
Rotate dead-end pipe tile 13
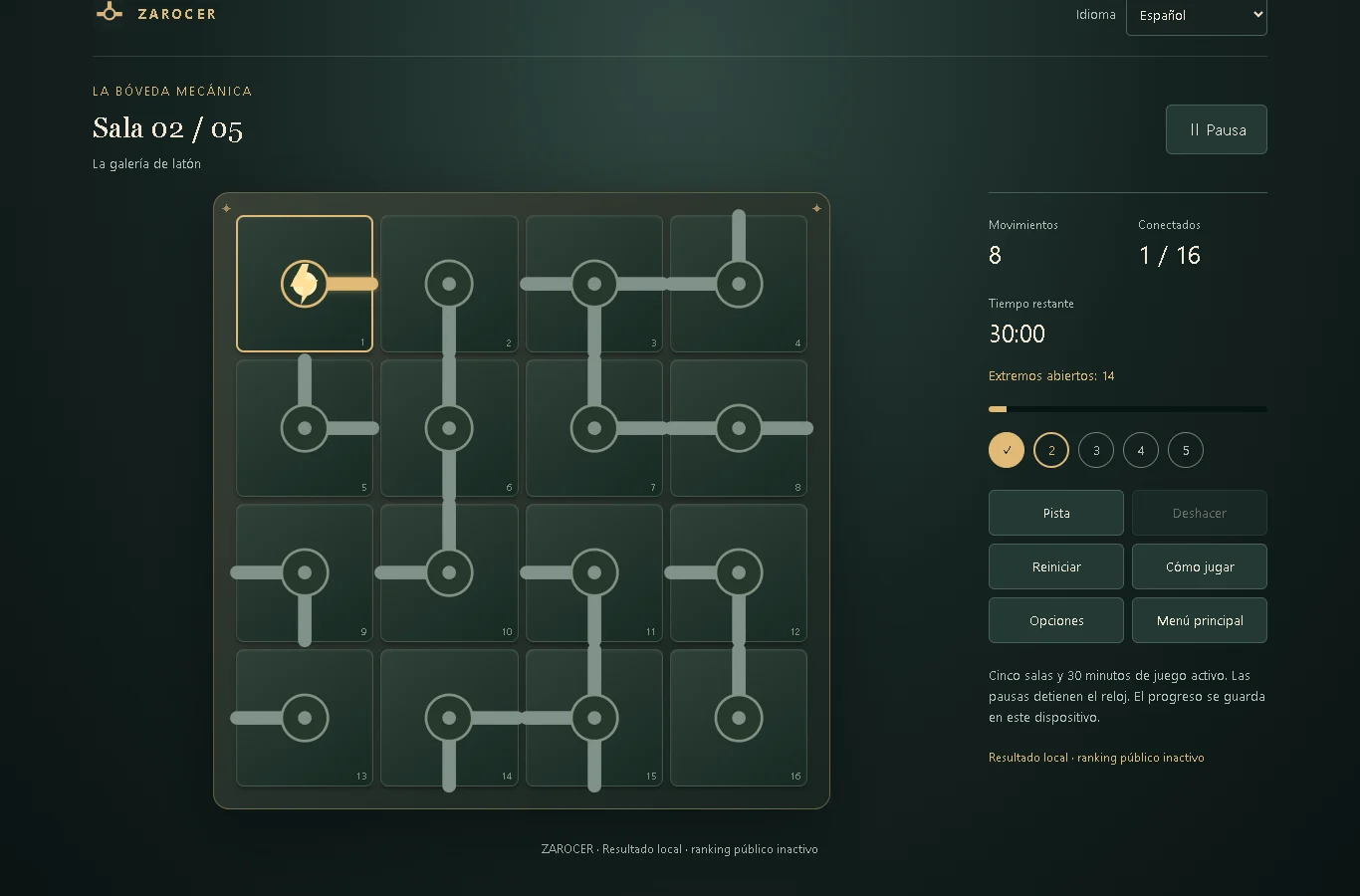click(305, 718)
